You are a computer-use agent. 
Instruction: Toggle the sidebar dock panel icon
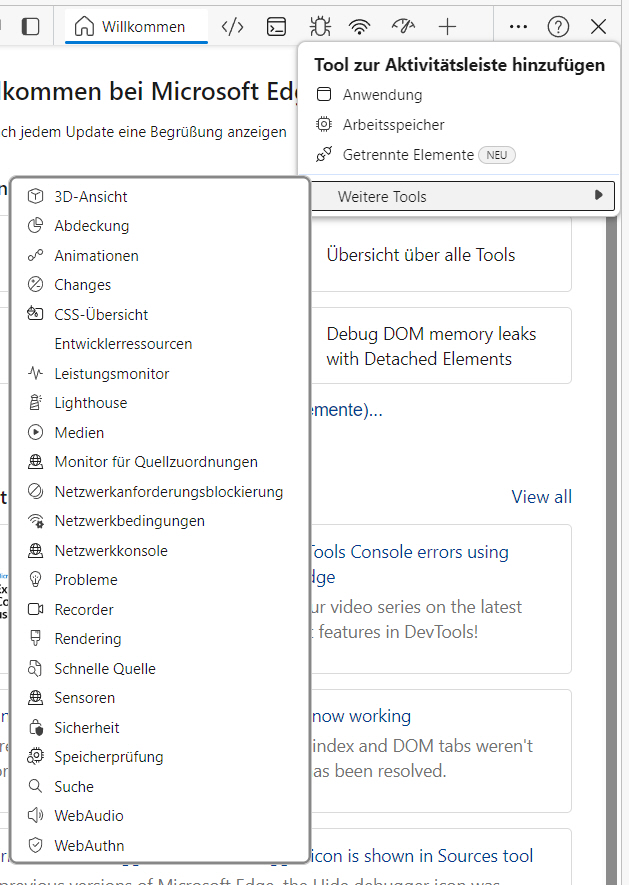[x=31, y=27]
